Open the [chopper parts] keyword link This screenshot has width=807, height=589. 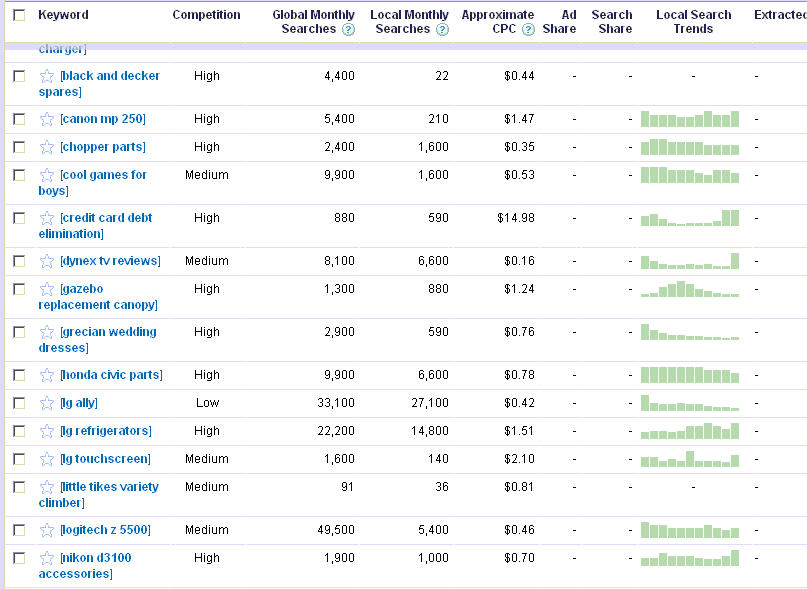pyautogui.click(x=103, y=147)
